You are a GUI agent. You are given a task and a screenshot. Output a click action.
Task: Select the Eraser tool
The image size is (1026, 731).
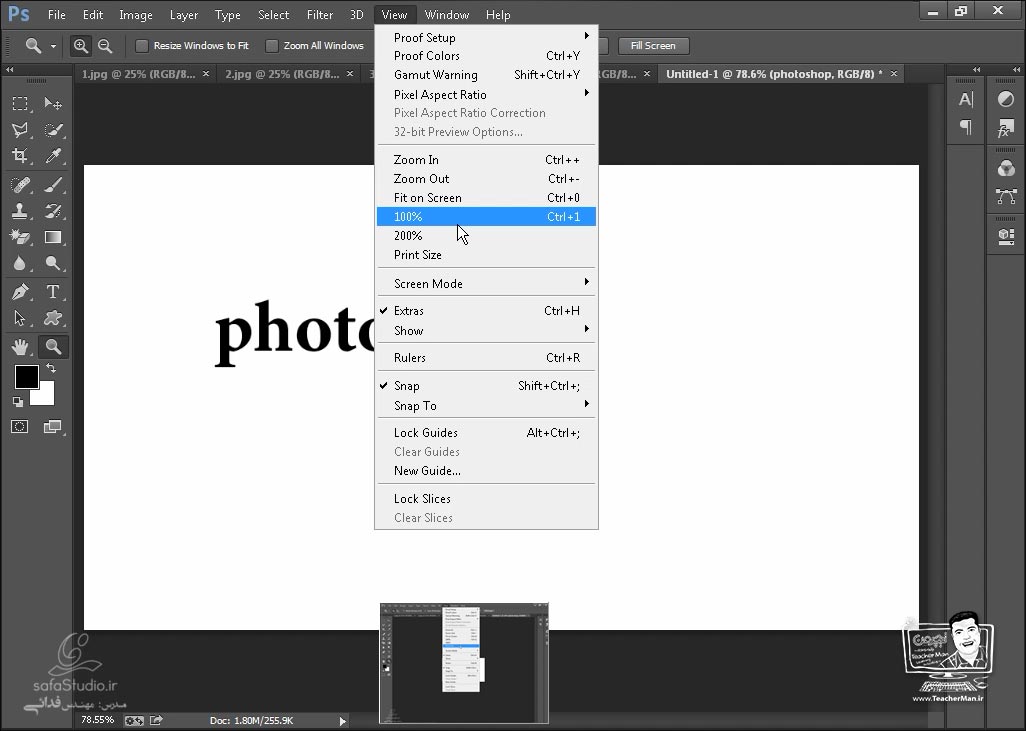[x=20, y=237]
